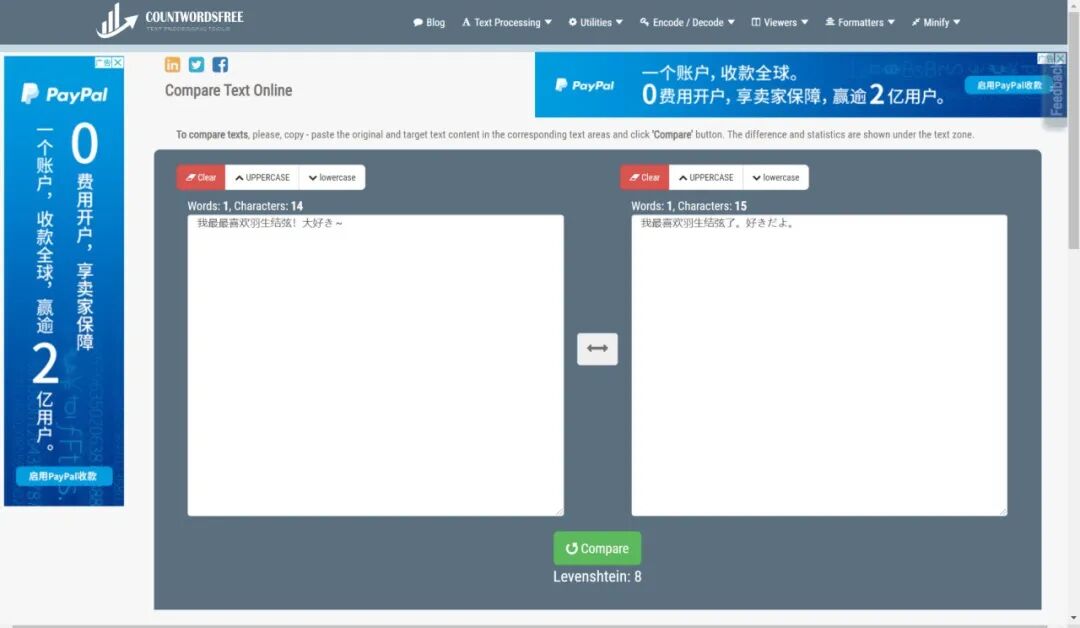Screen dimensions: 1080x628
Task: Clear the right text area
Action: pos(644,176)
